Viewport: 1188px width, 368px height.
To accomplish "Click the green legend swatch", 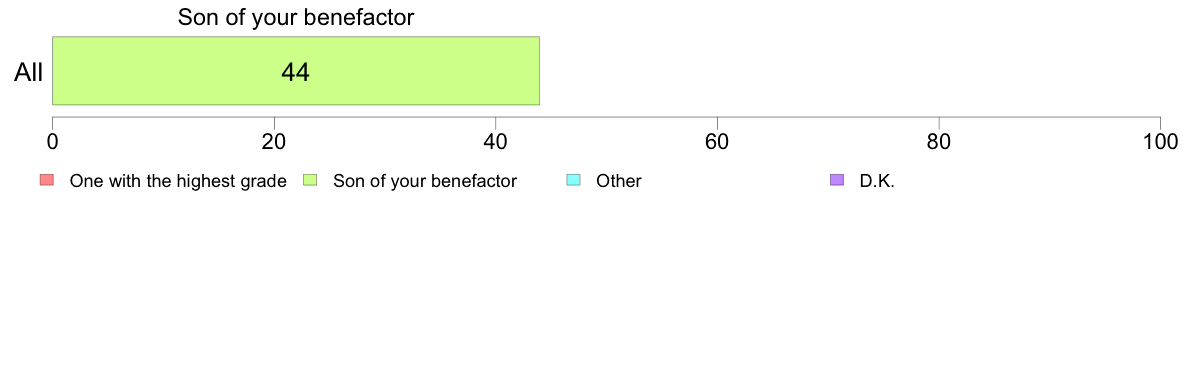I will [310, 180].
